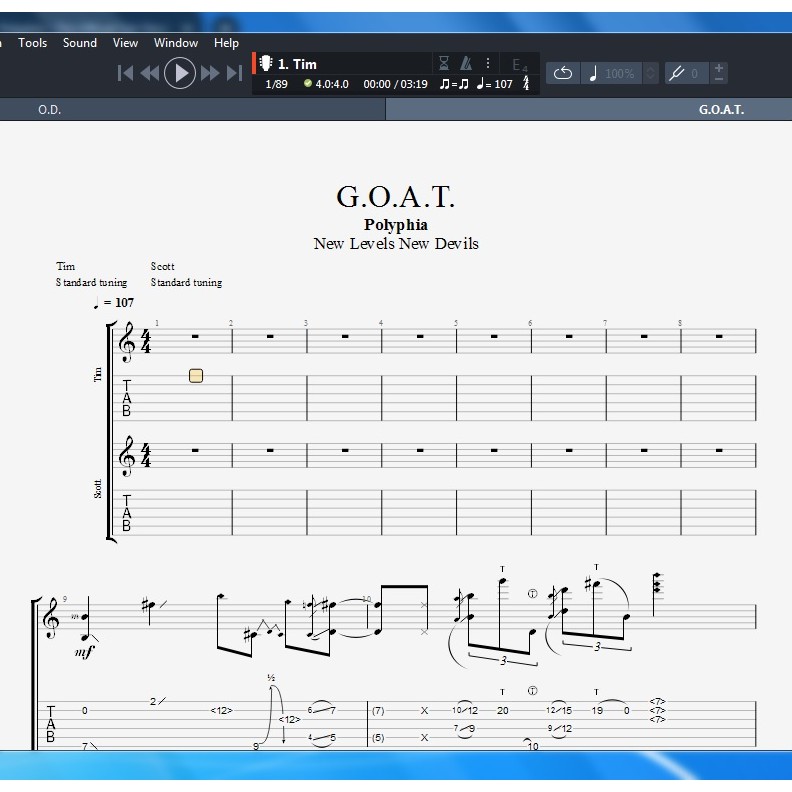Toggle the metronome

pos(466,64)
